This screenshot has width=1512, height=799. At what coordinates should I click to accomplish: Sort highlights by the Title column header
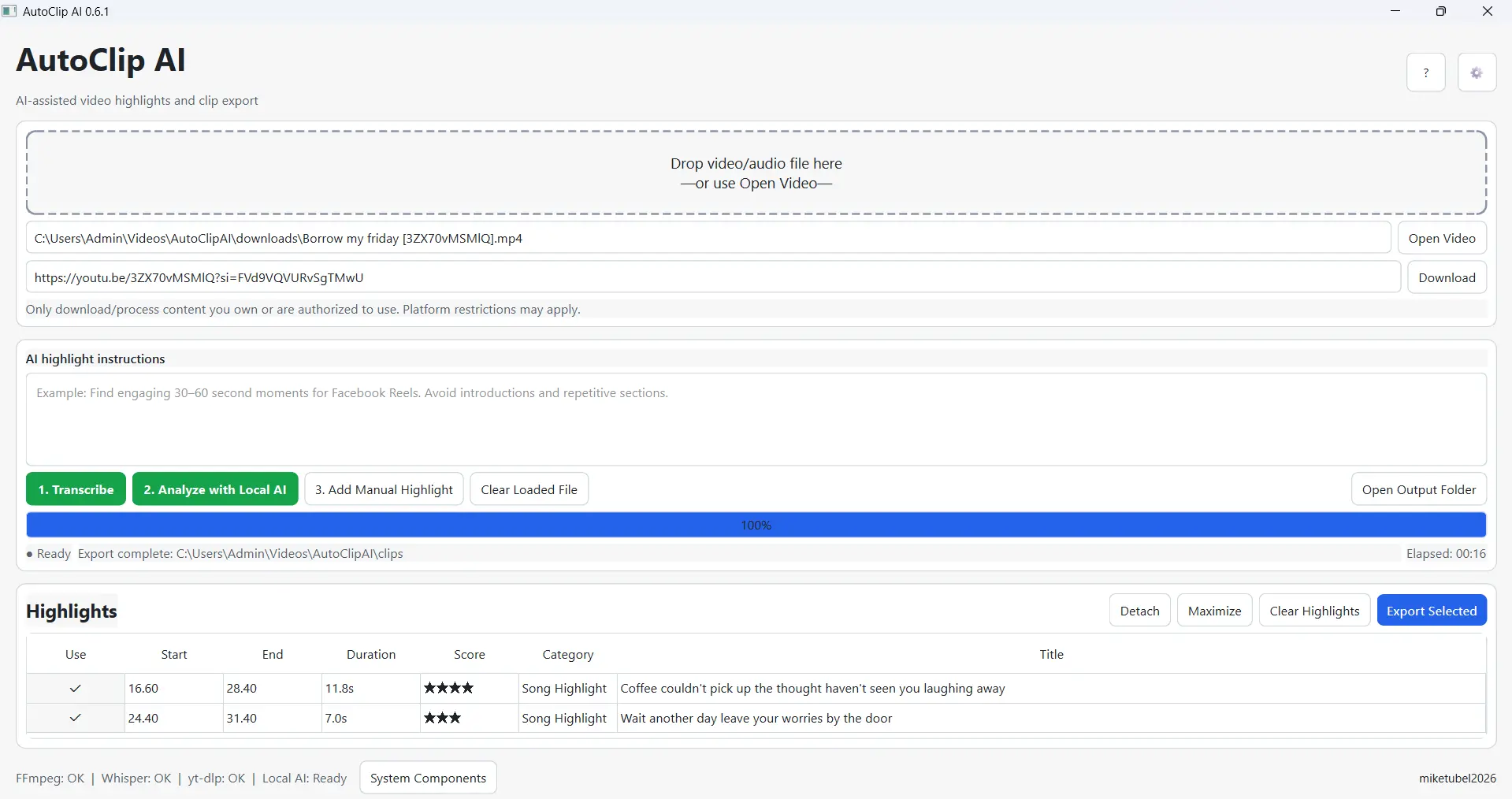[1051, 654]
